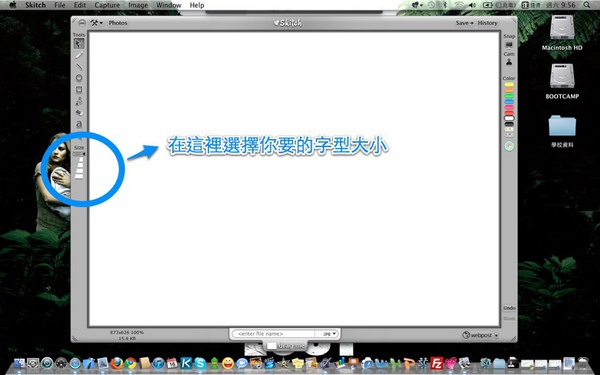Viewport: 600px width, 375px height.
Task: Open iTunes from the dock
Action: (x=158, y=363)
